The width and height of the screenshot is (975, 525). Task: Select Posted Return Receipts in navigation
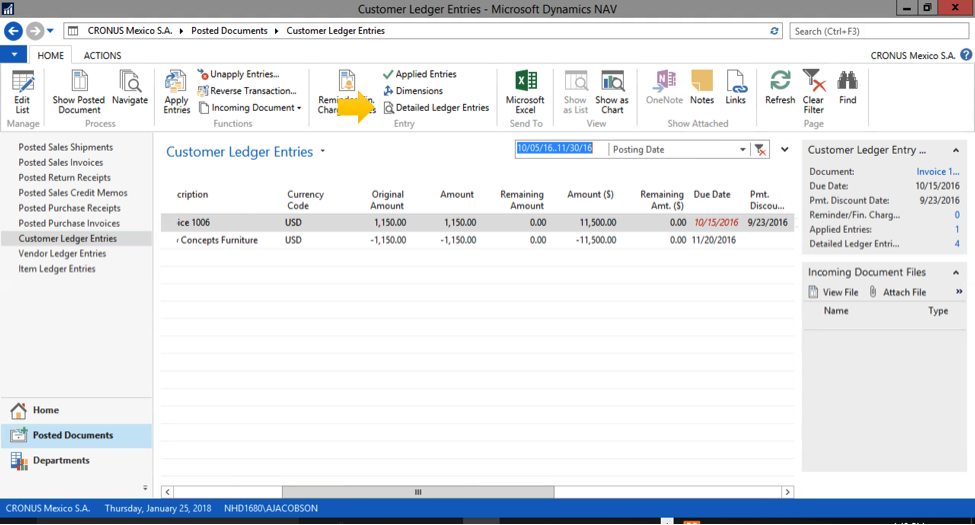(x=64, y=178)
